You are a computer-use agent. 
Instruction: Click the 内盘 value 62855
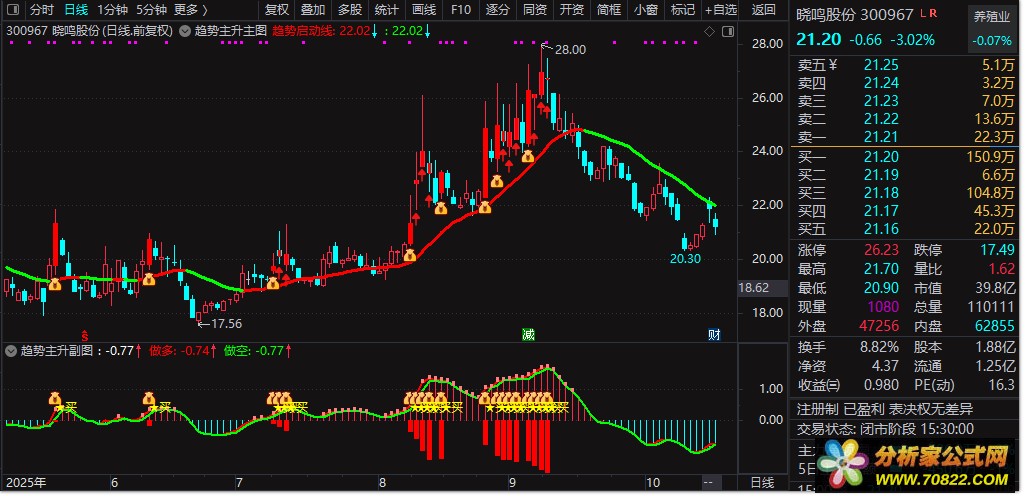tap(995, 325)
